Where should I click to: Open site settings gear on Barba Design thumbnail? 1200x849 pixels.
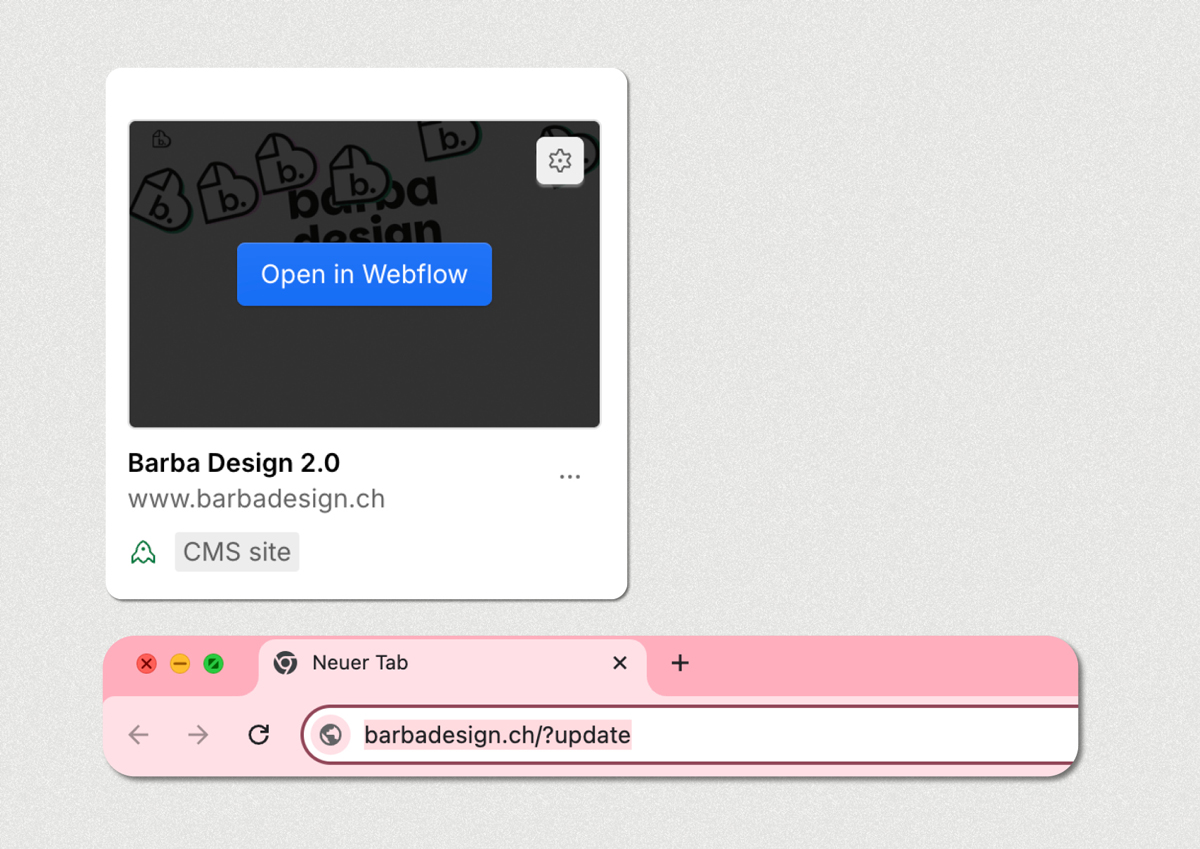click(560, 161)
